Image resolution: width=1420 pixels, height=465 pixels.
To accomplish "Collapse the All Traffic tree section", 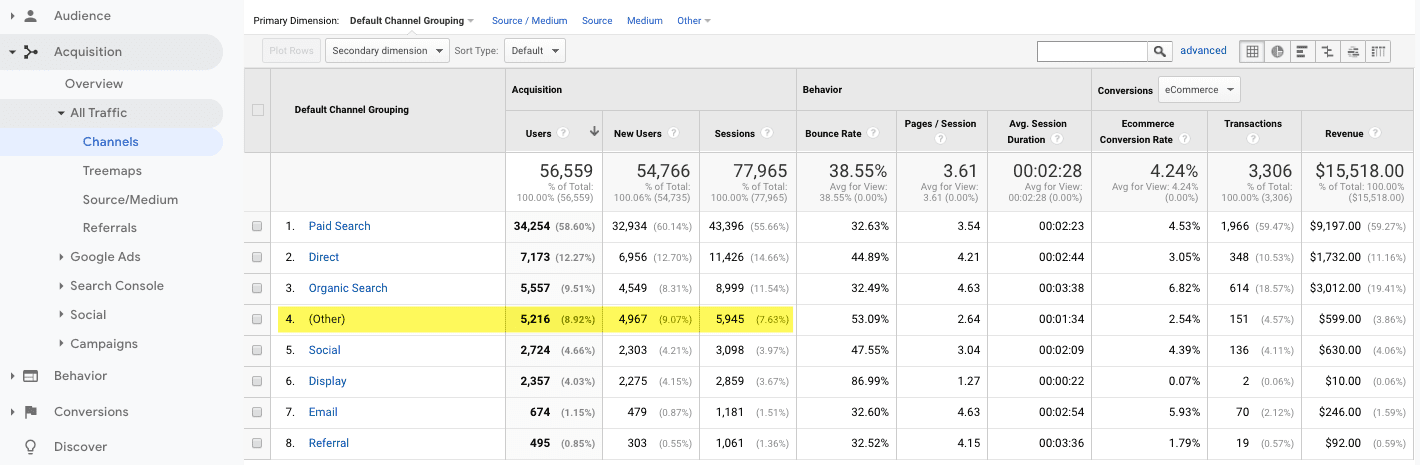I will (61, 113).
